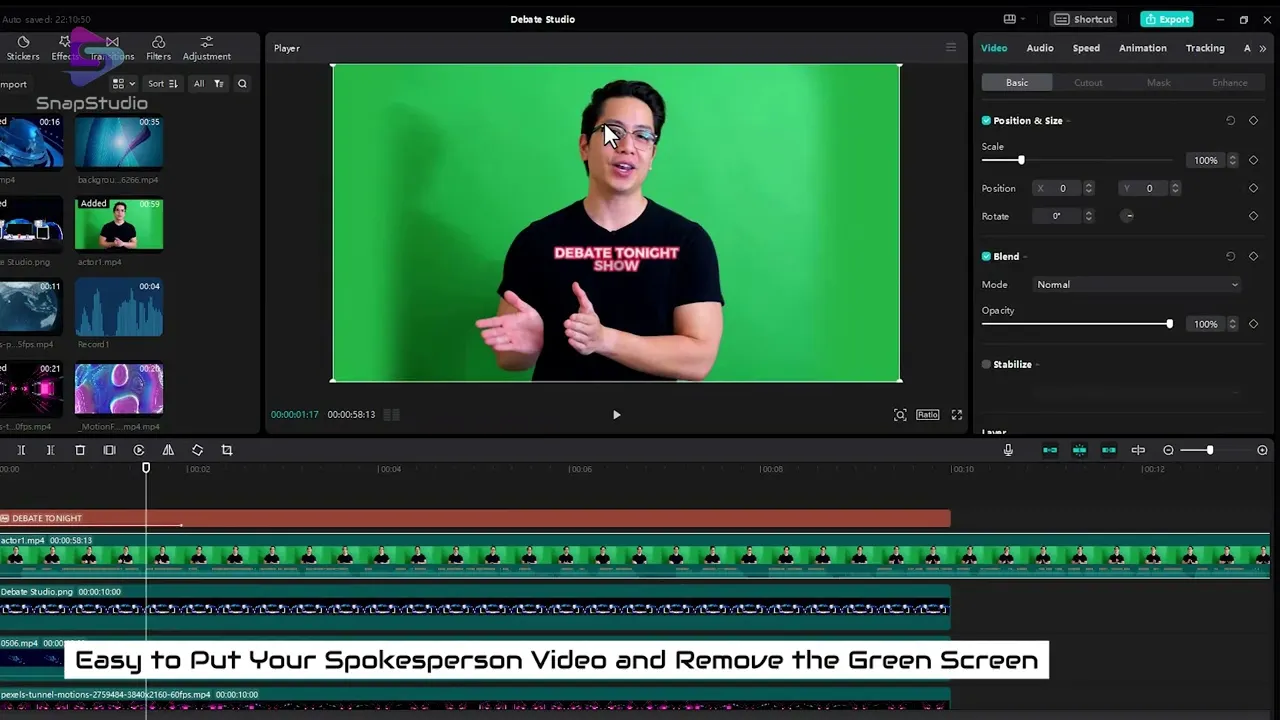
Task: Click the Position Y stepper arrows
Action: pos(1175,188)
